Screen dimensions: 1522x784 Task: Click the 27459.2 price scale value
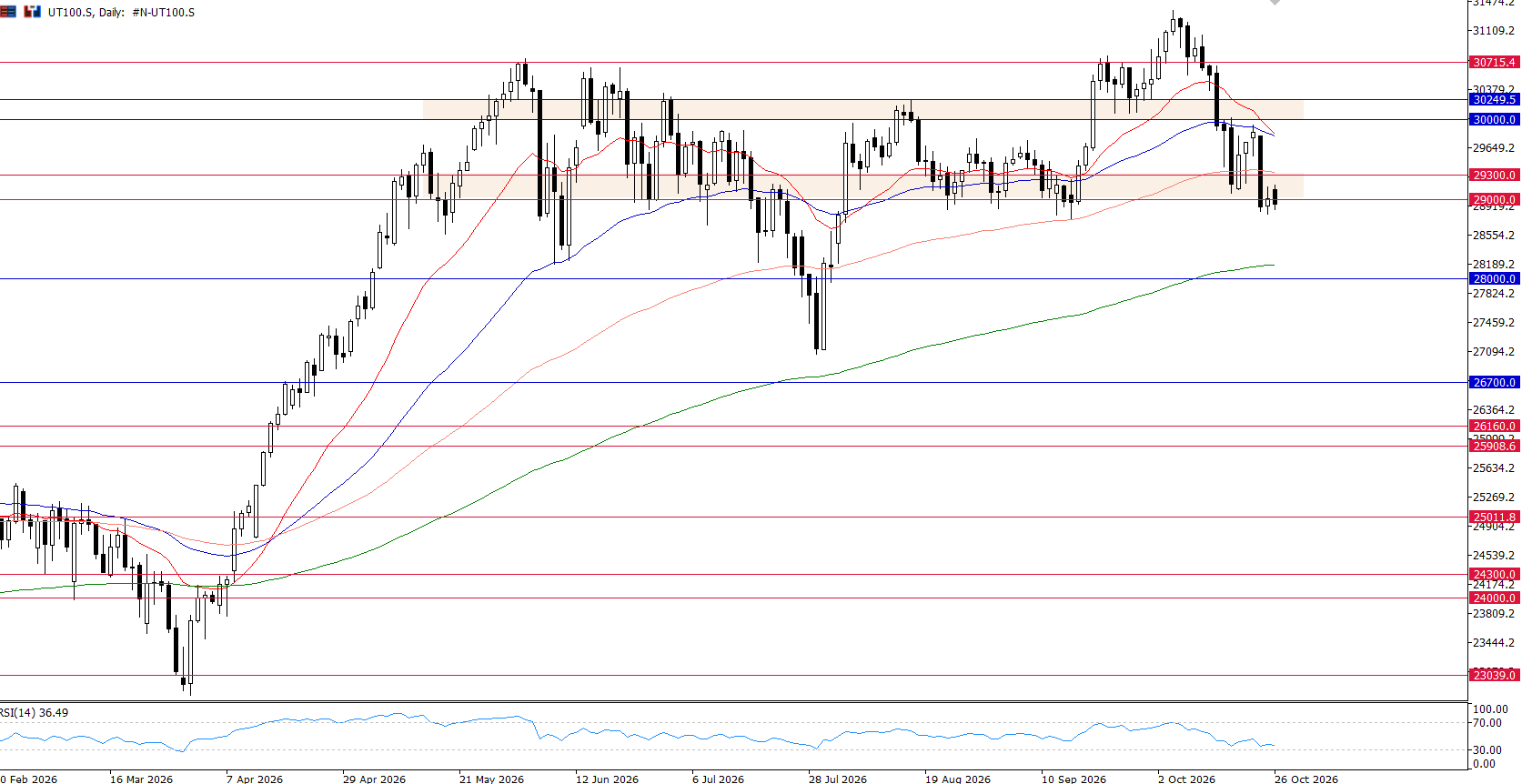coord(1494,323)
